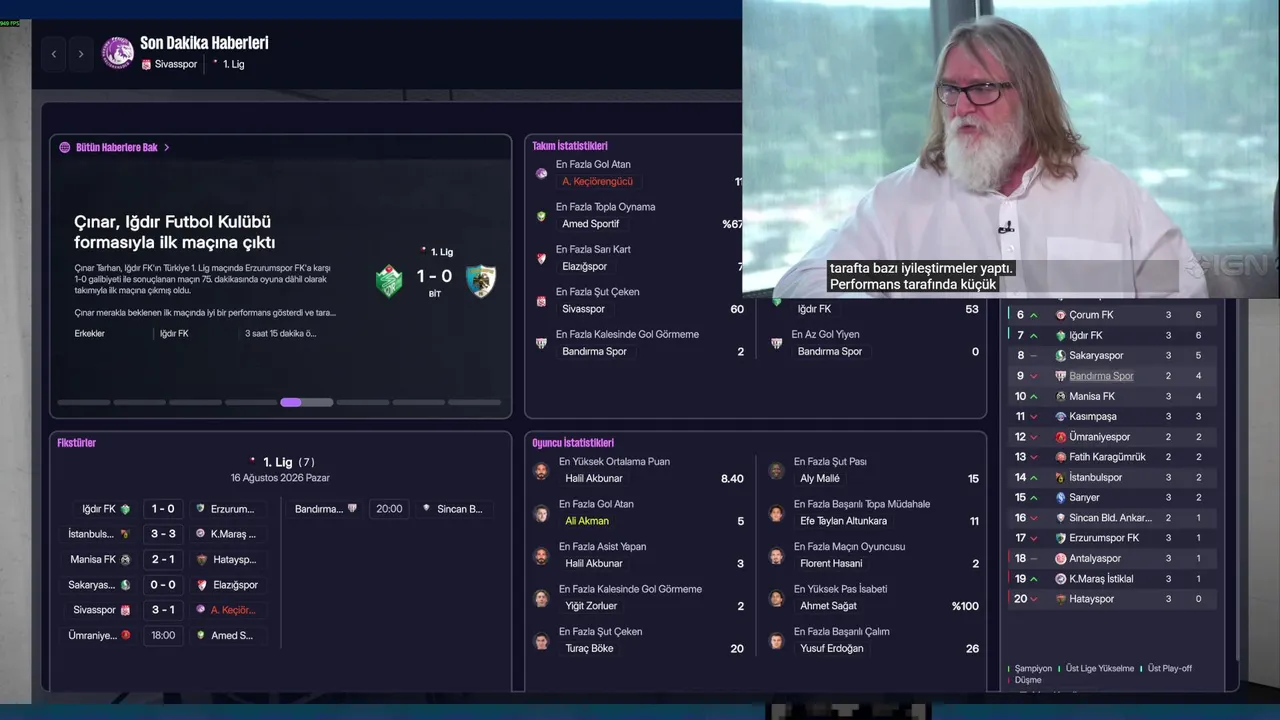Open 1. Lig (7) fixtures round title
This screenshot has height=720, width=1280.
288,462
